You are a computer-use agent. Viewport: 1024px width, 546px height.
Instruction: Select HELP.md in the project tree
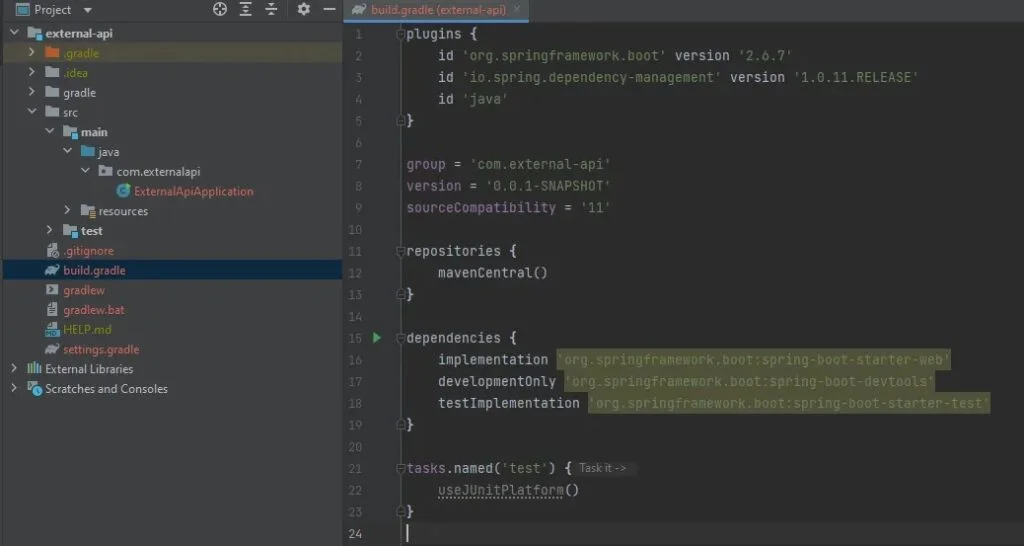click(x=86, y=330)
